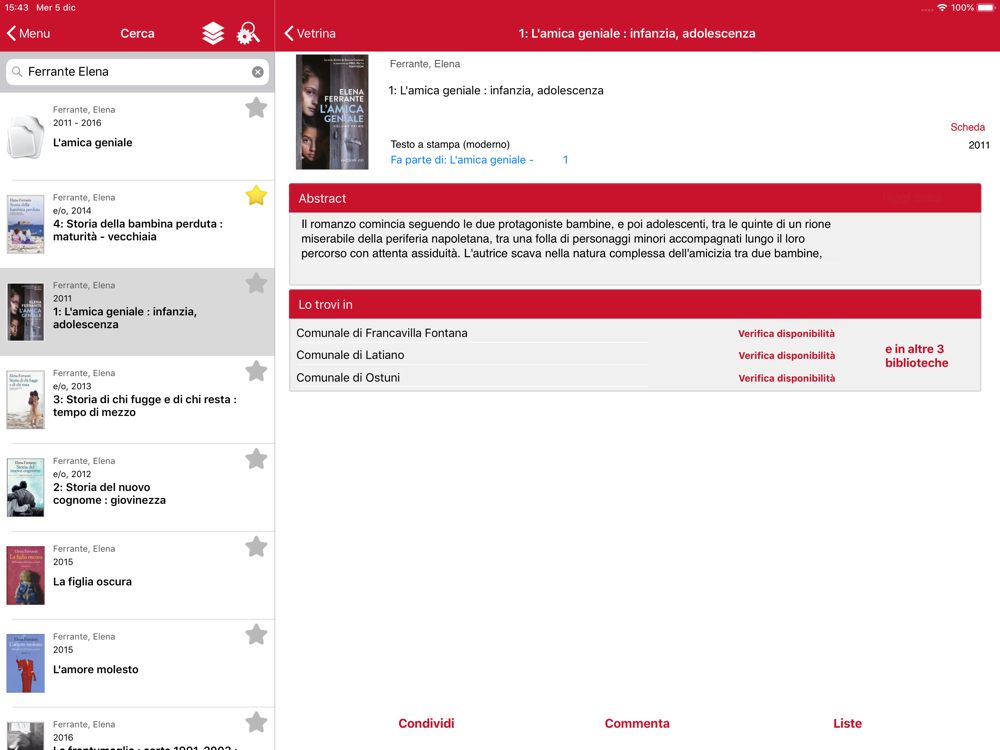Star La figlia oscura
The height and width of the screenshot is (750, 1000).
coord(256,547)
